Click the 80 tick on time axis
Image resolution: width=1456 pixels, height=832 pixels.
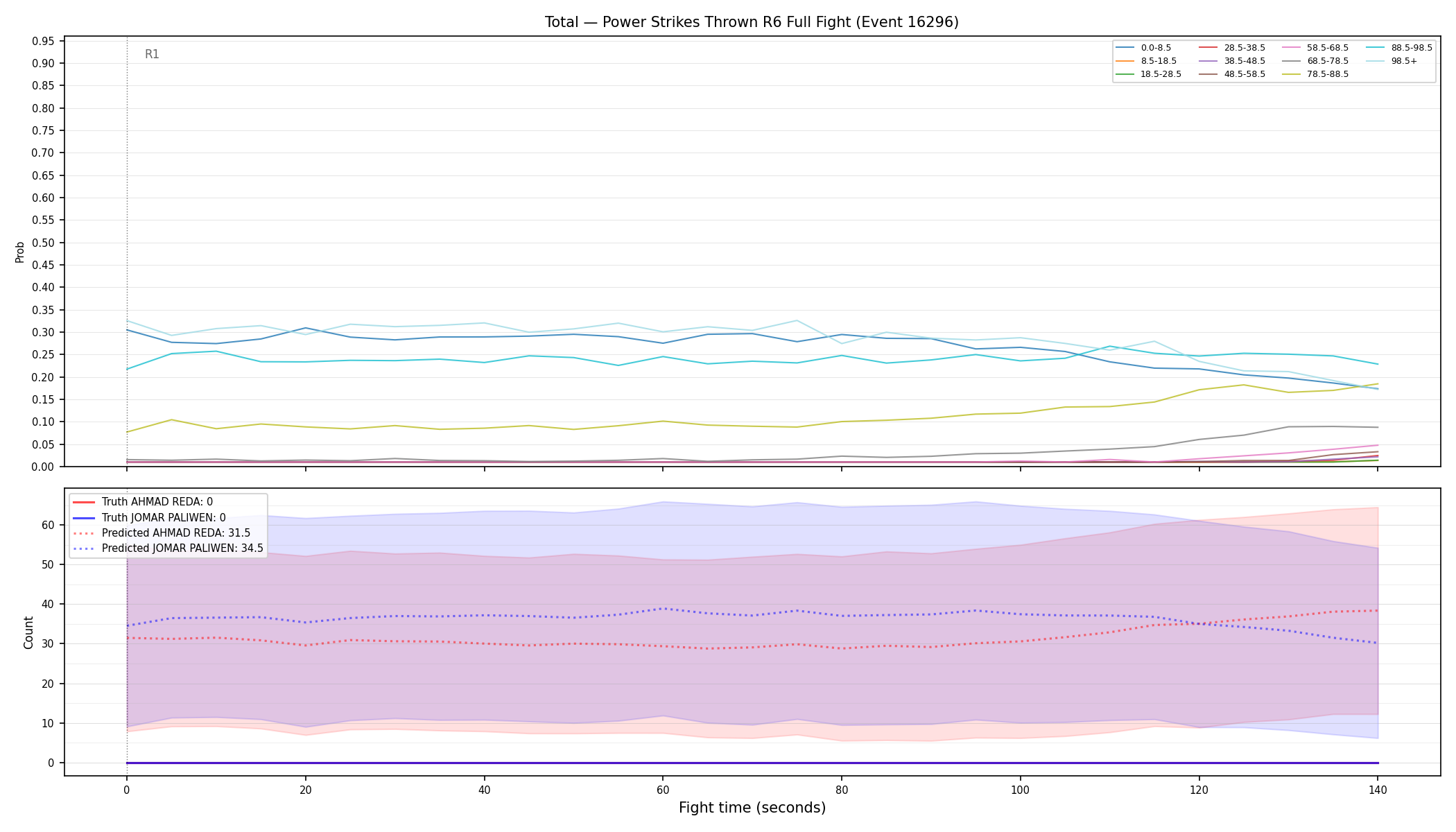pyautogui.click(x=841, y=790)
